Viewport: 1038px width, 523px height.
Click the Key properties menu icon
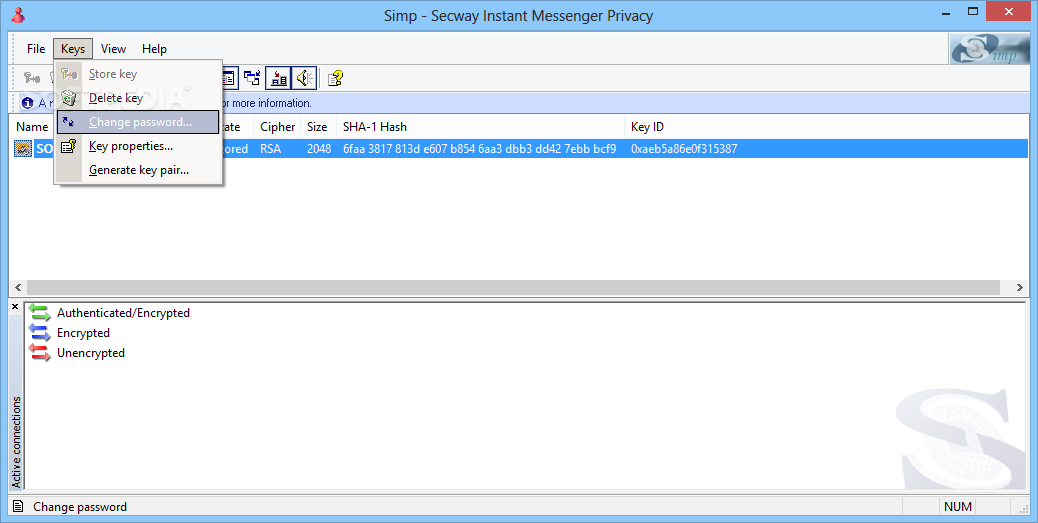tap(69, 146)
